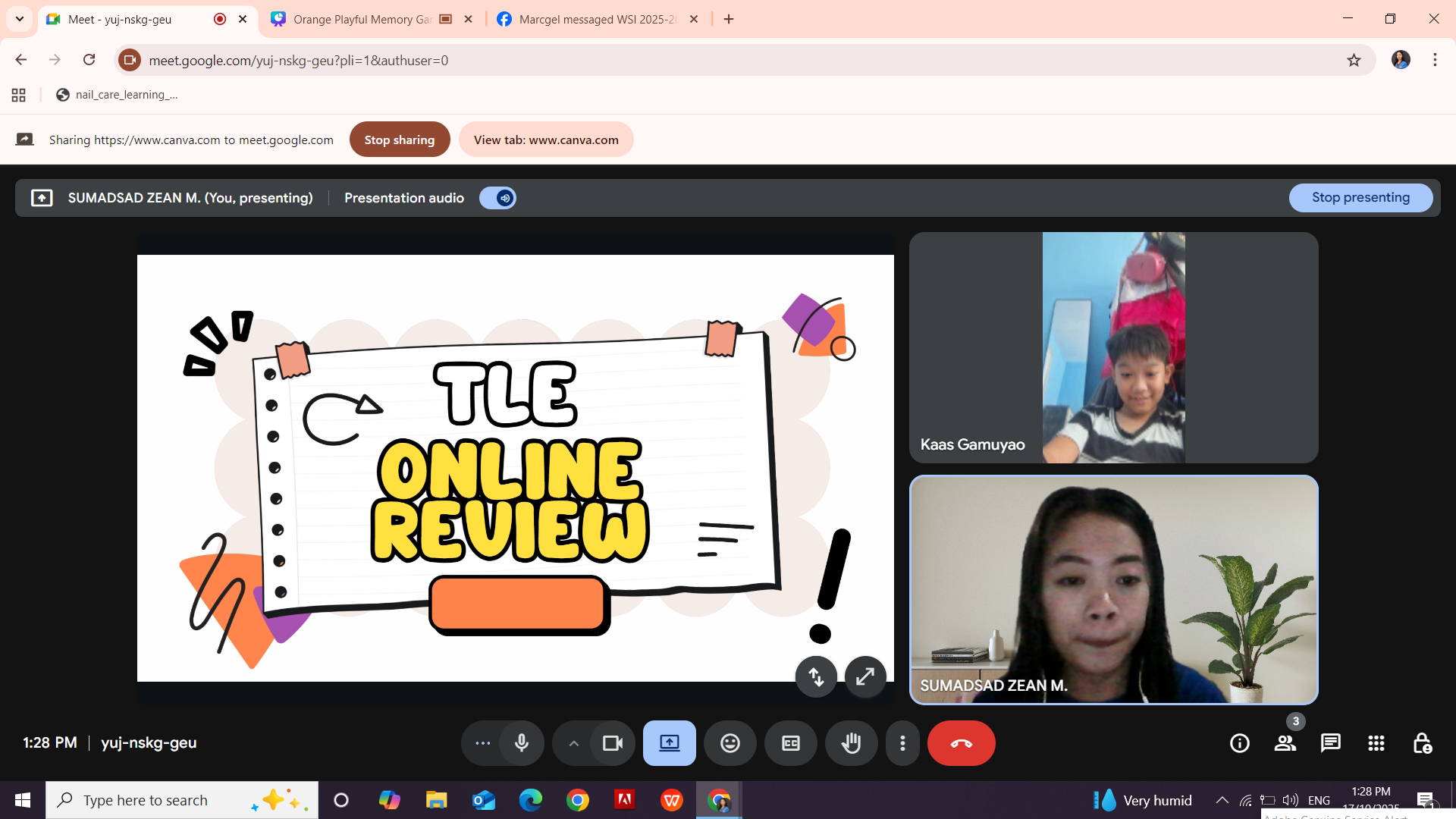Turn off the camera
The width and height of the screenshot is (1456, 819).
click(x=612, y=743)
